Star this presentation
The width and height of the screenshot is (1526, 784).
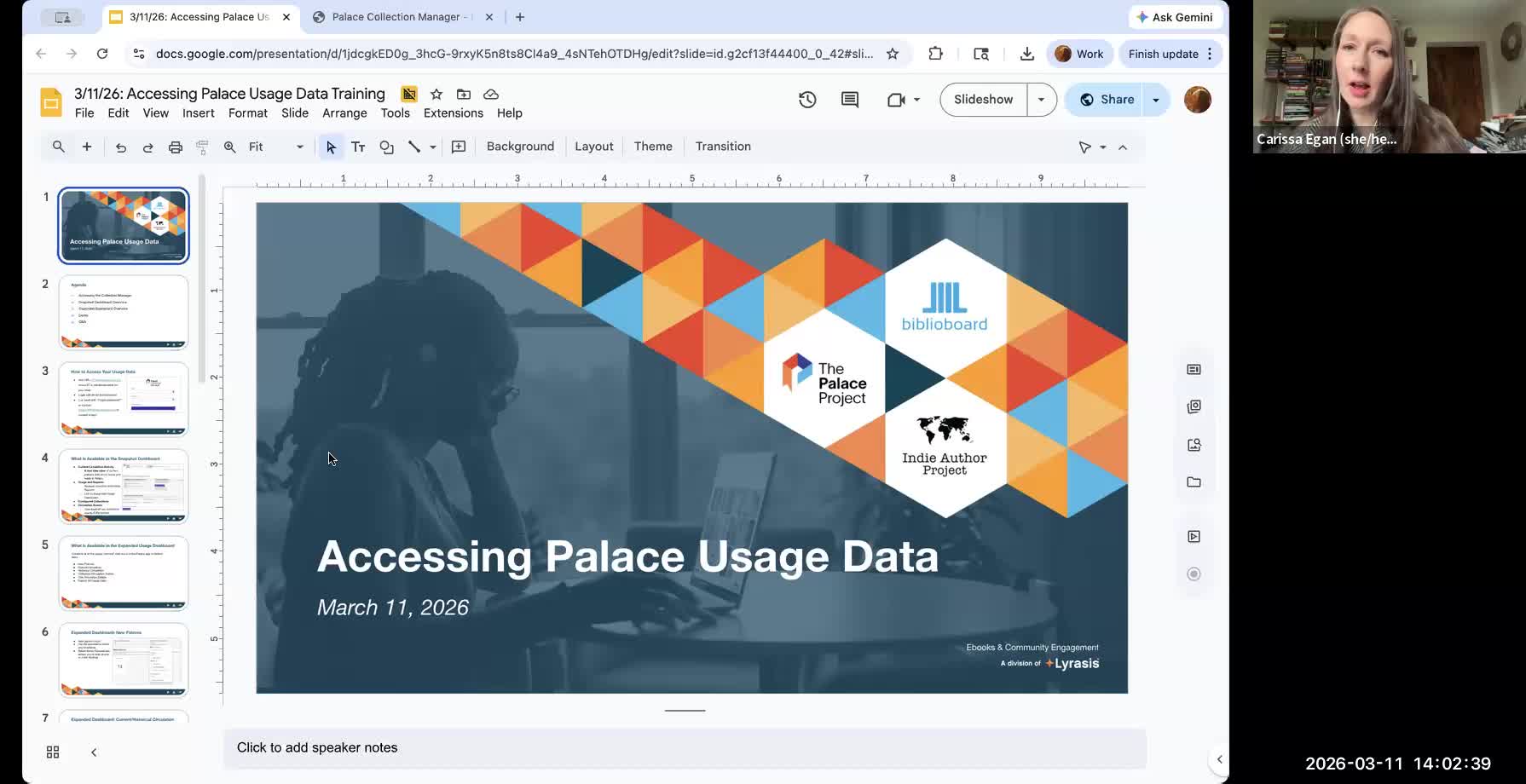436,94
